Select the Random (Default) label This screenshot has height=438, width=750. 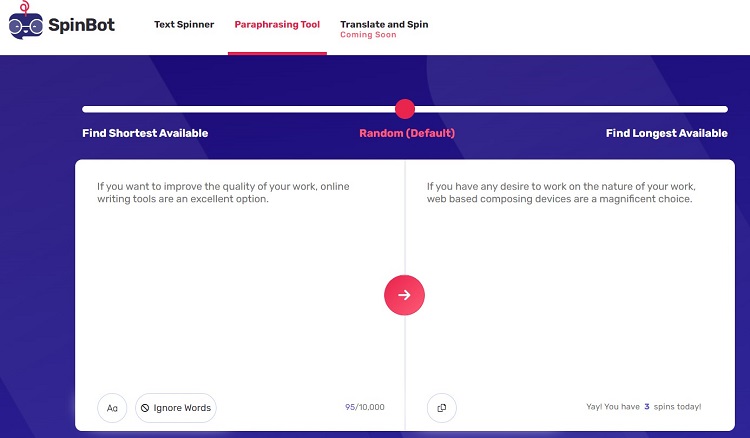coord(407,133)
